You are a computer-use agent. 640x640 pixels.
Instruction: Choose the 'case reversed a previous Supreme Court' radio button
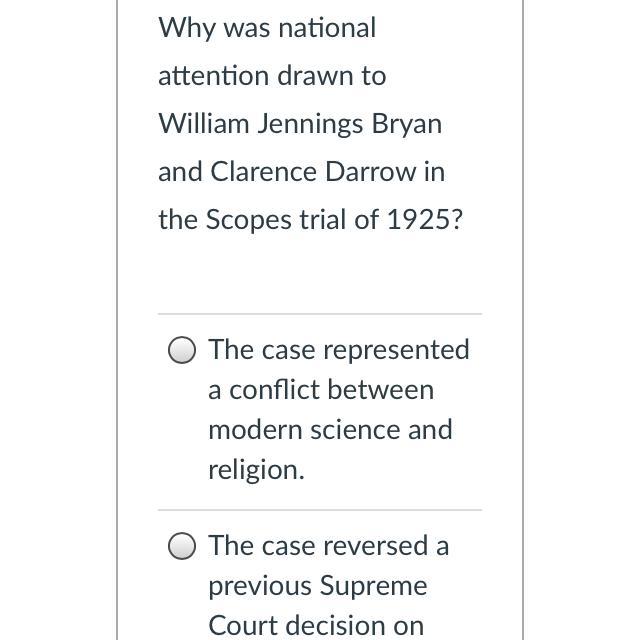182,546
